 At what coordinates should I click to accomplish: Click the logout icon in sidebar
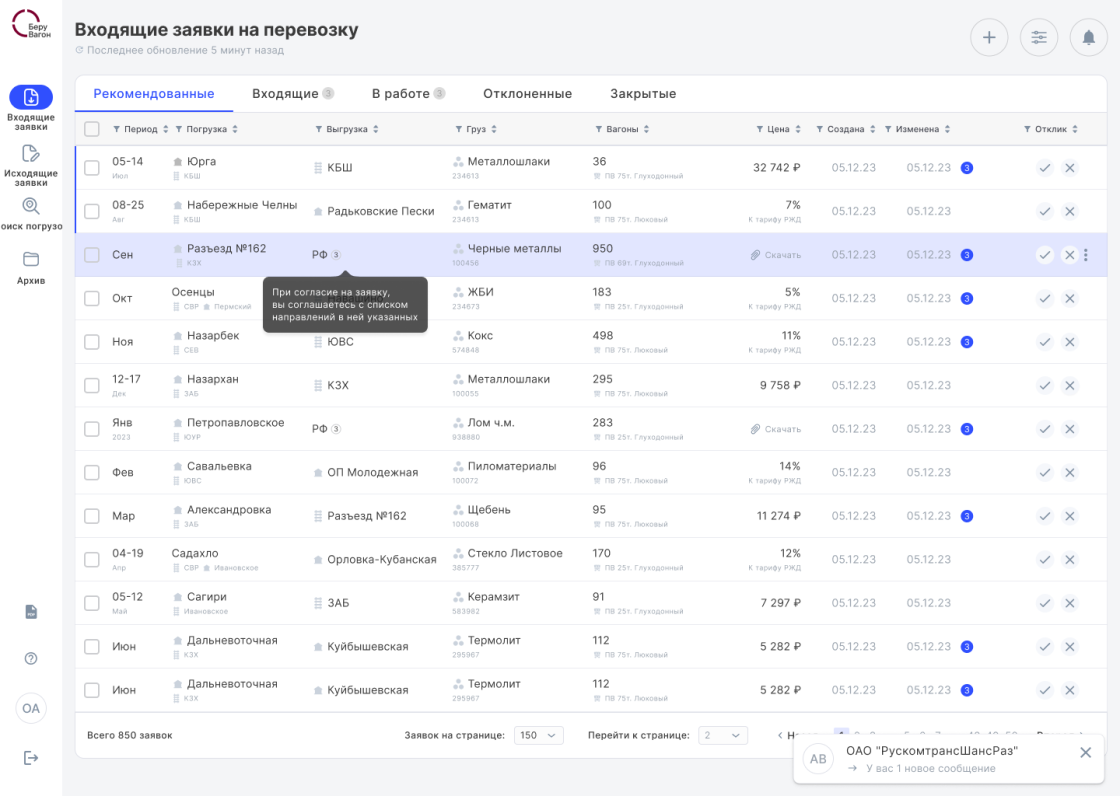(31, 758)
